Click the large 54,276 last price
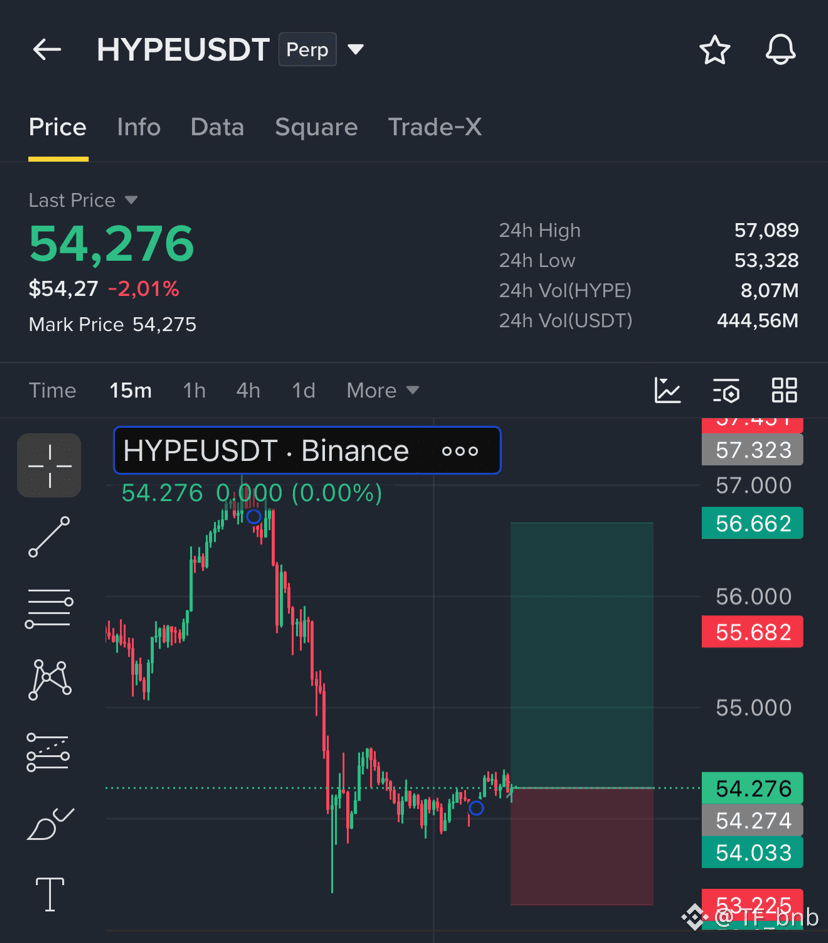The width and height of the screenshot is (828, 943). pyautogui.click(x=111, y=244)
